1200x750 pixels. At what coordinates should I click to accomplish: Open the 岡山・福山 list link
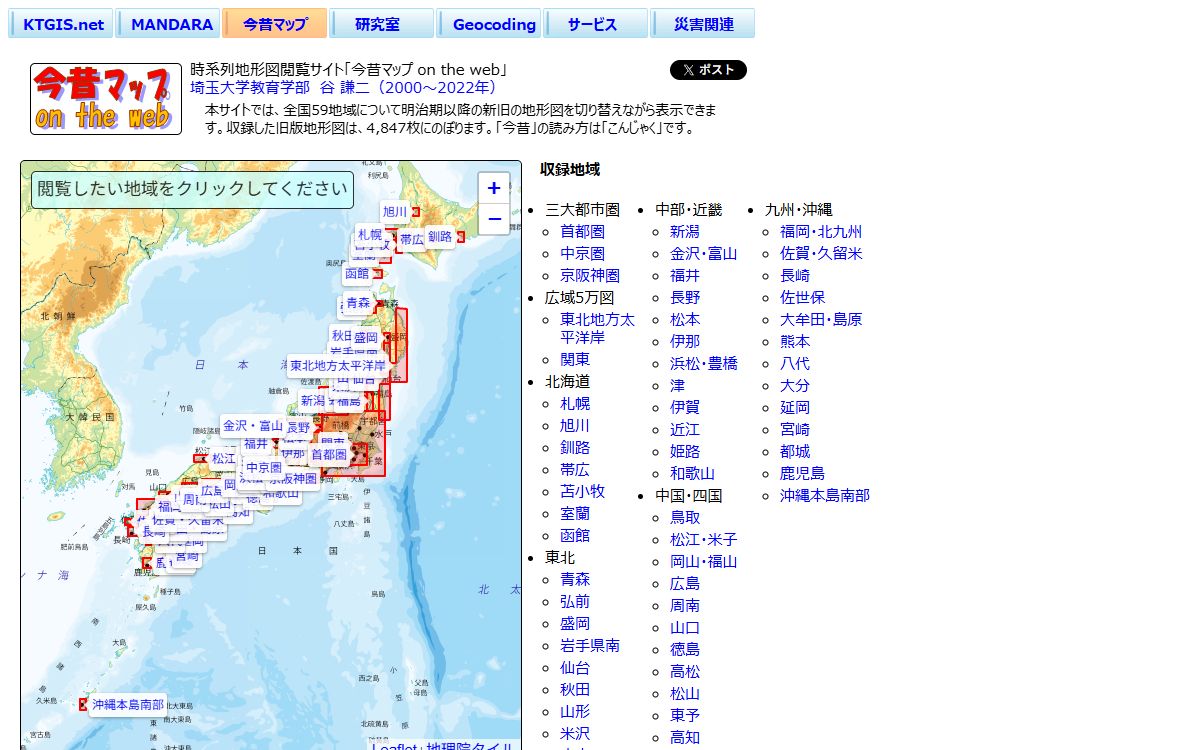[x=703, y=561]
